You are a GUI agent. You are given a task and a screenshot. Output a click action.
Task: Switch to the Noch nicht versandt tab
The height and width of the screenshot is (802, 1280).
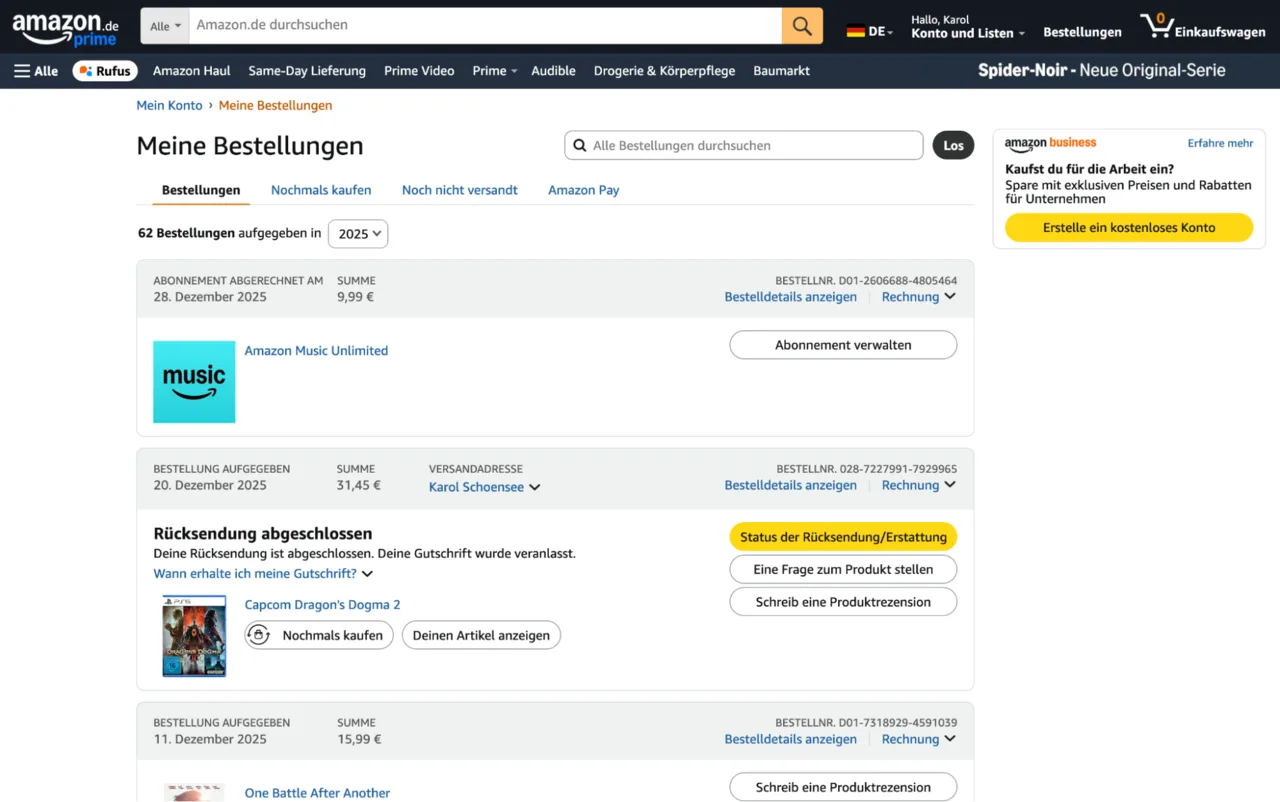(460, 190)
